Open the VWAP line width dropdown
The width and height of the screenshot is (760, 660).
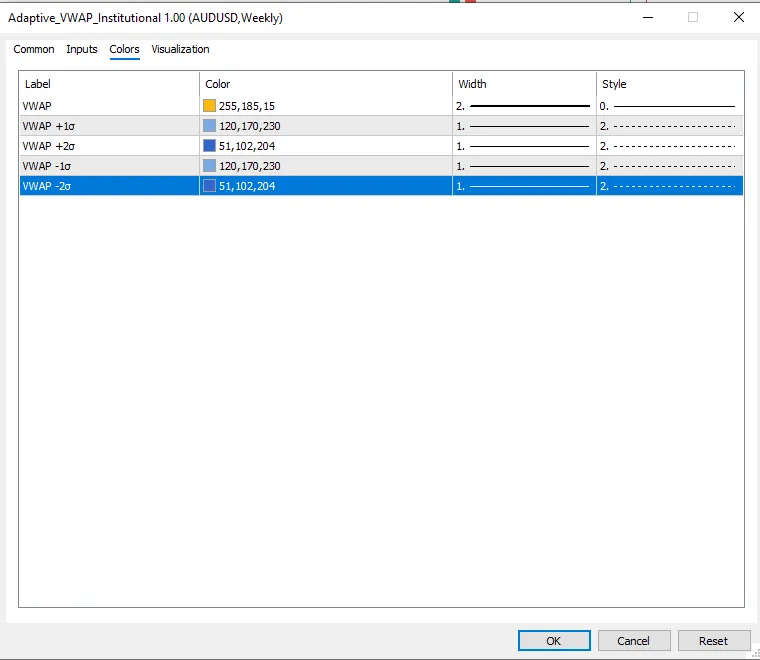(523, 105)
